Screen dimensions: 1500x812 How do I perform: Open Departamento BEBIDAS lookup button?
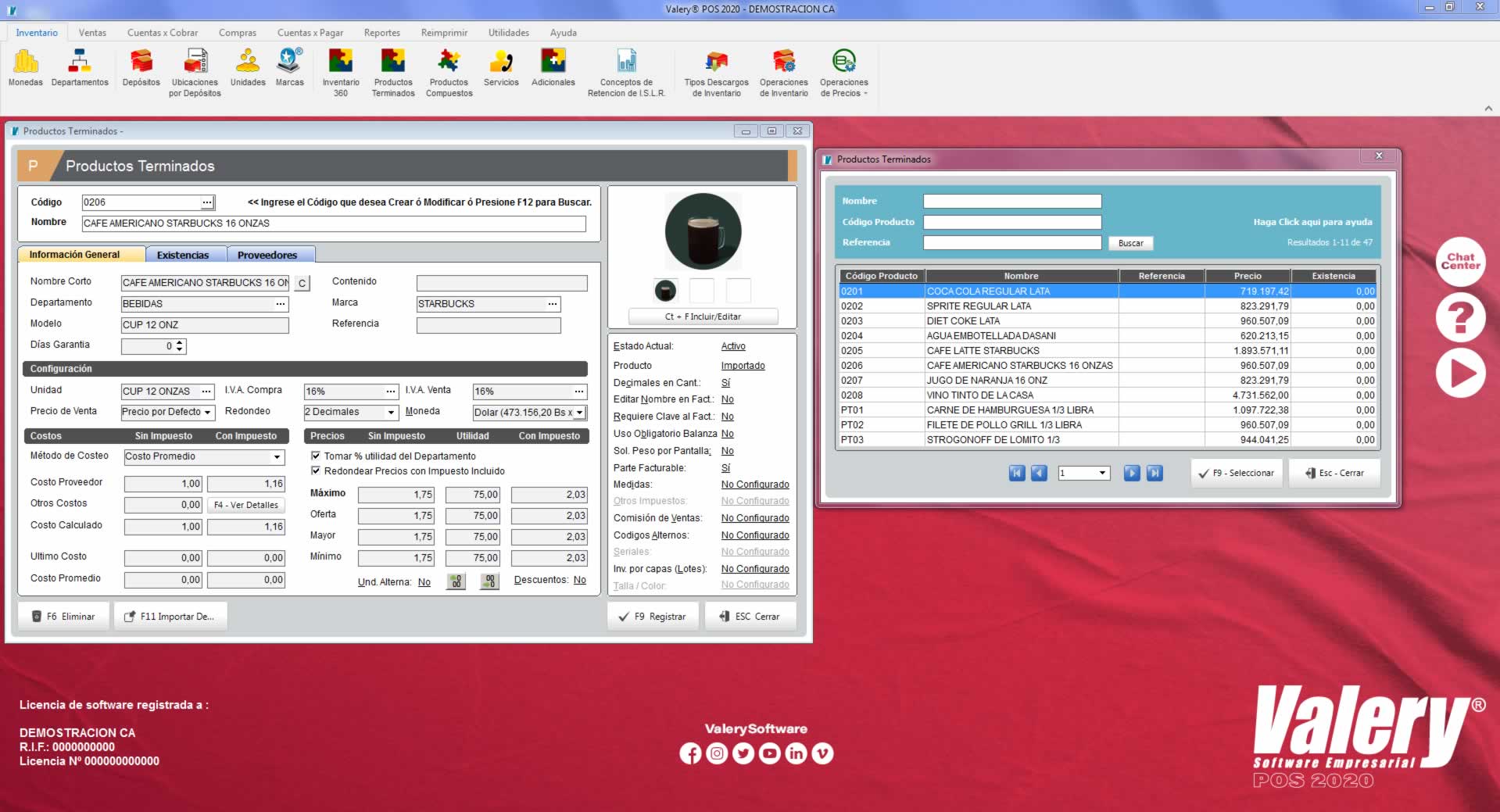tap(281, 304)
